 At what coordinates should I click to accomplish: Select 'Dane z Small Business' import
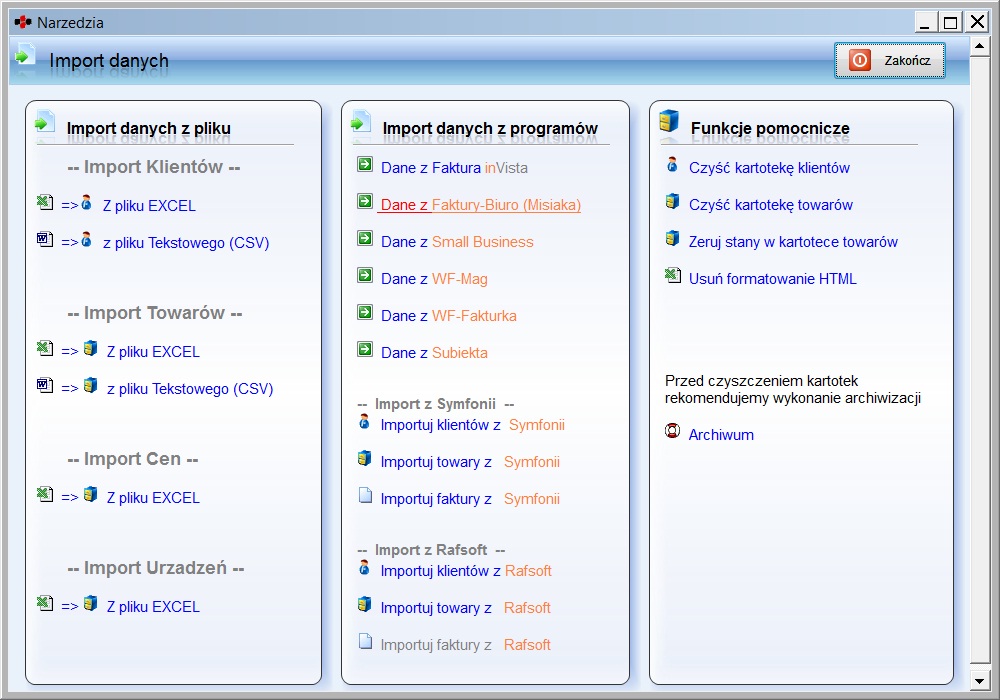pos(457,242)
